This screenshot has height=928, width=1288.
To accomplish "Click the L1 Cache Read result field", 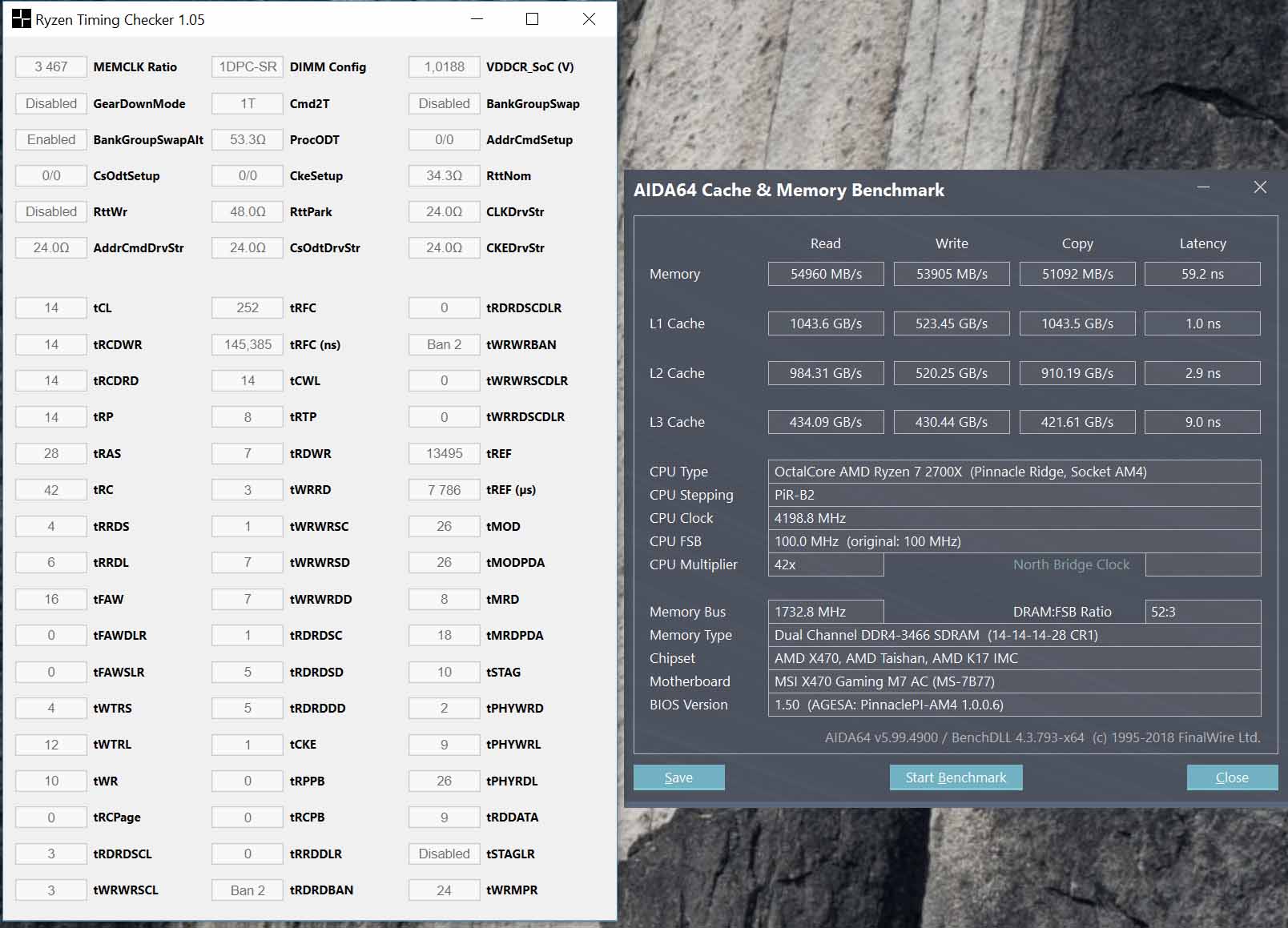I will 826,323.
